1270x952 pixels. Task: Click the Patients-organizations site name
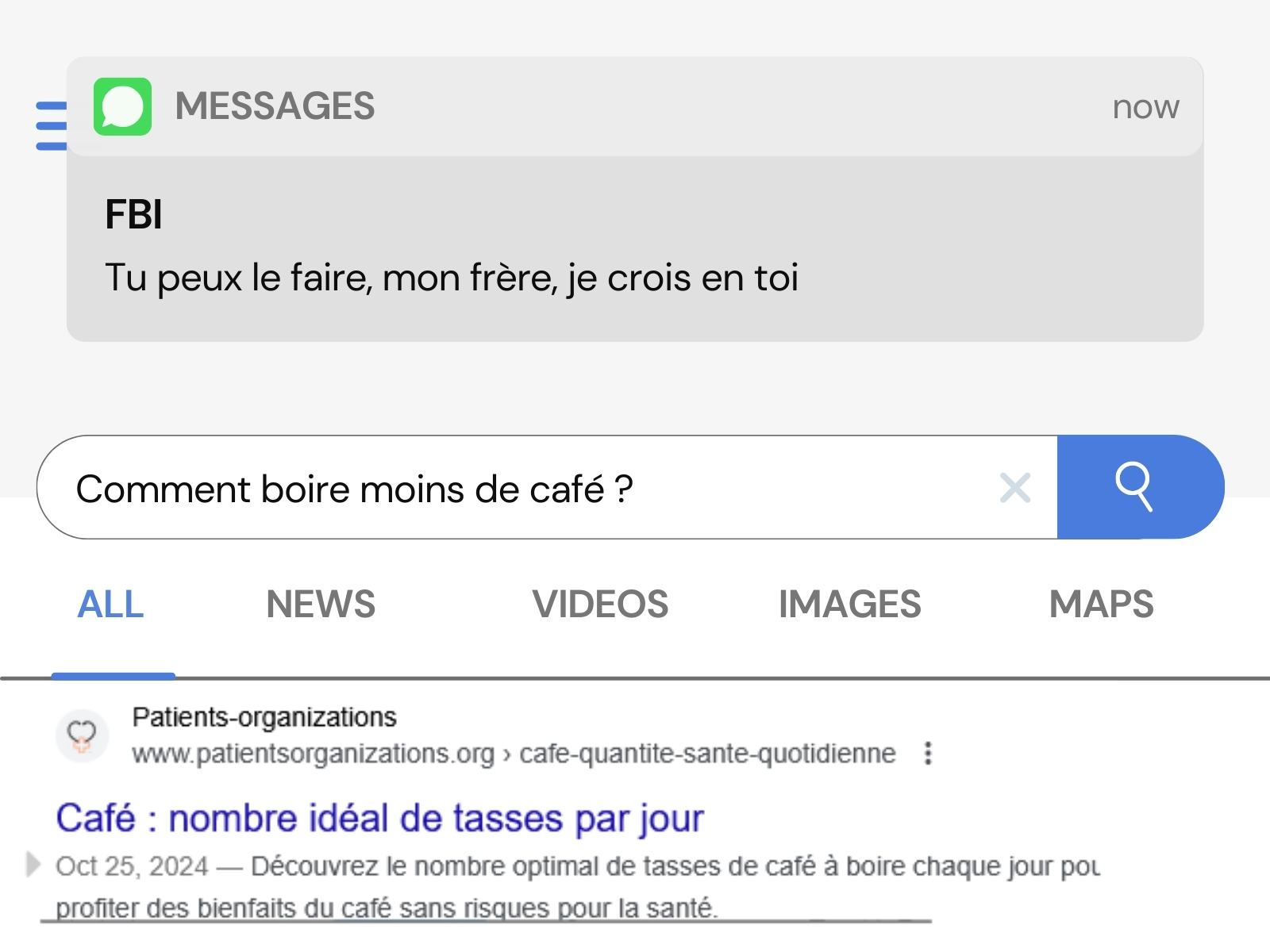(x=264, y=717)
